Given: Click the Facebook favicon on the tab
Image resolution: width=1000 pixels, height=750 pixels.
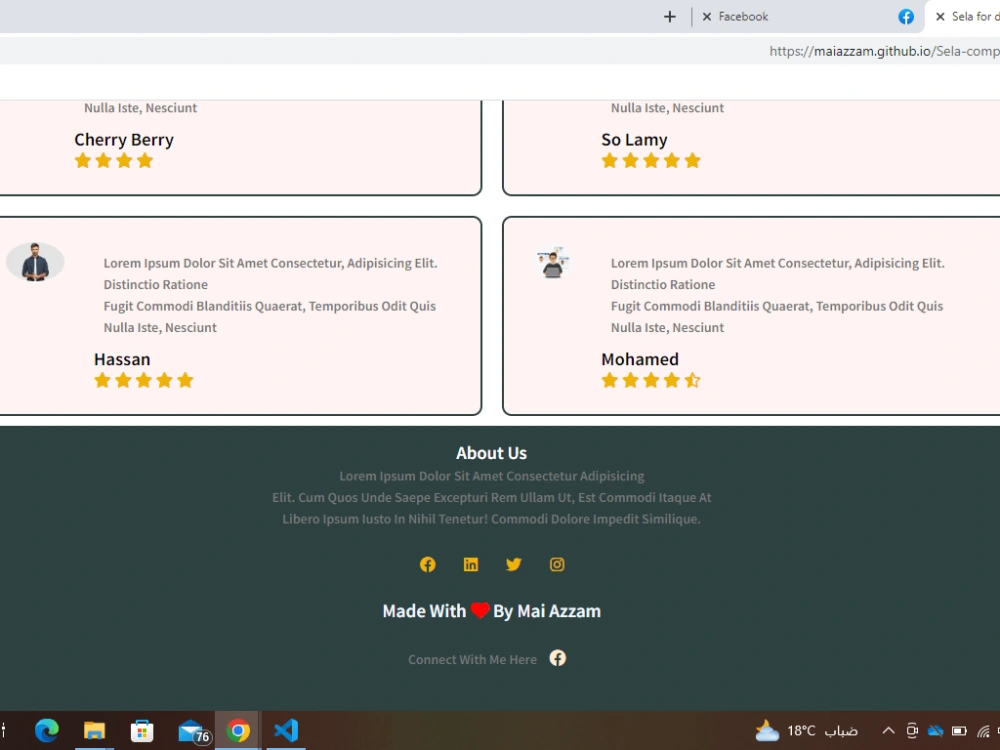Looking at the screenshot, I should coord(906,17).
